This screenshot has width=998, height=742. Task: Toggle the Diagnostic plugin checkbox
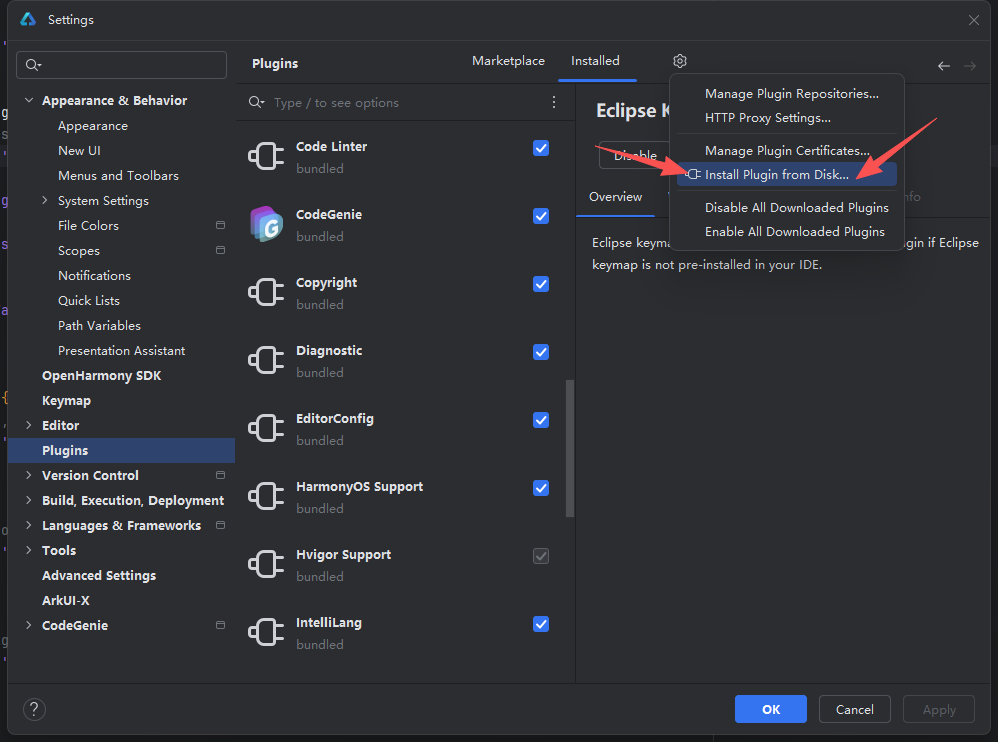pyautogui.click(x=541, y=352)
